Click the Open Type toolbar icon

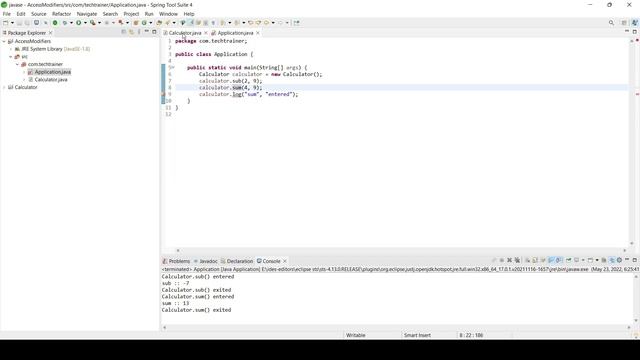pyautogui.click(x=159, y=22)
